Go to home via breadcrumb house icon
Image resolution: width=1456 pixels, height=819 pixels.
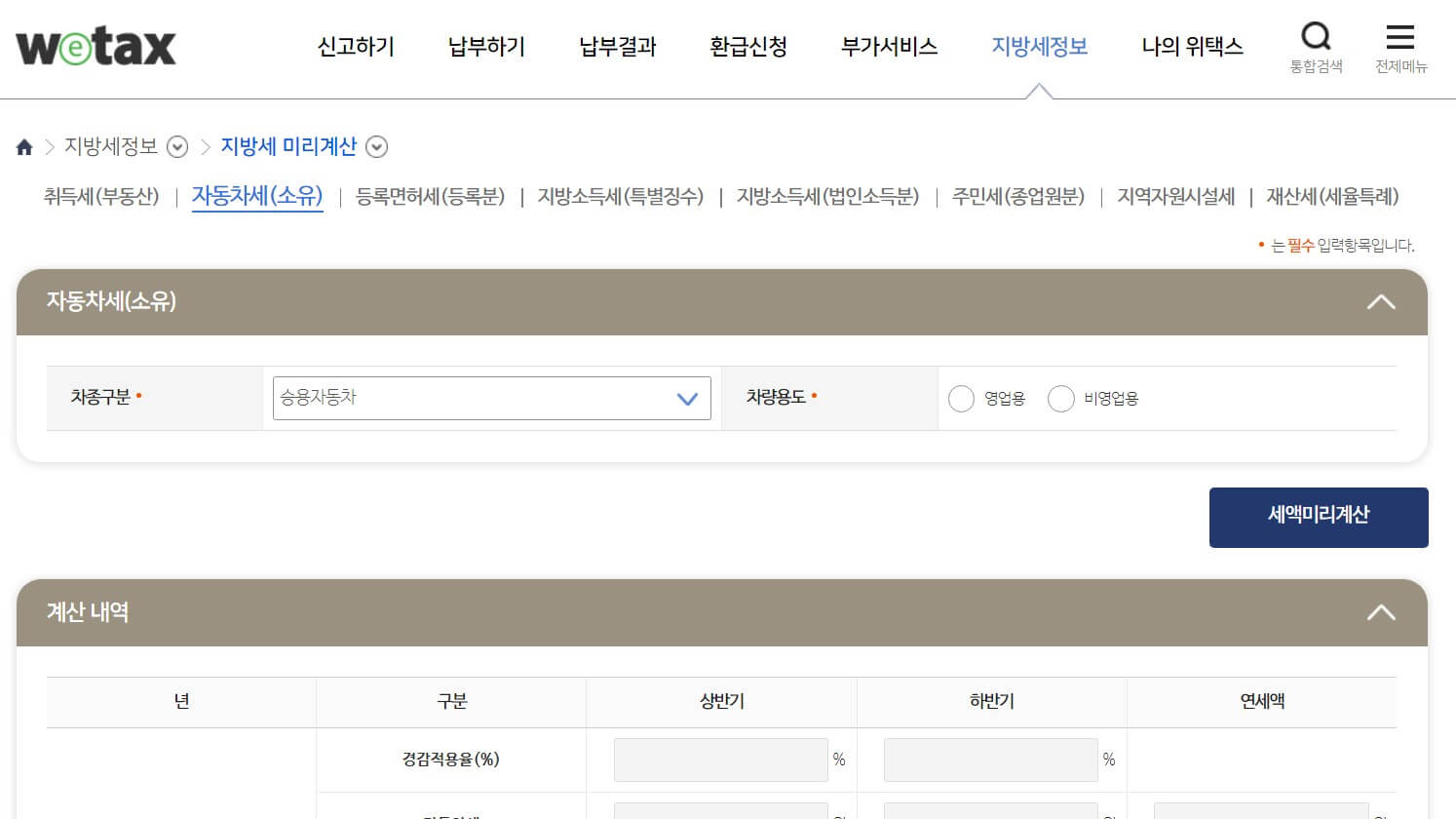pos(24,147)
